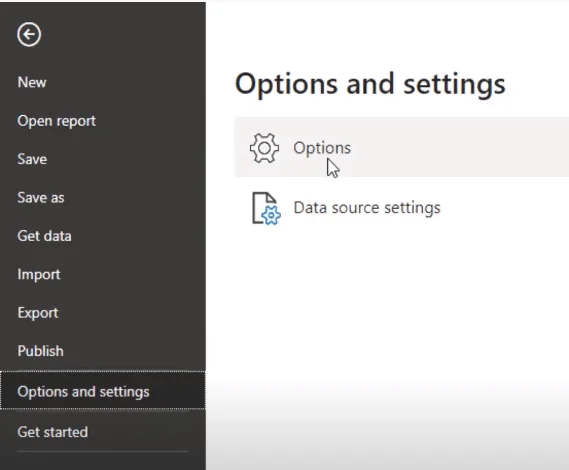
Task: Select the Save menu entry
Action: tap(32, 159)
